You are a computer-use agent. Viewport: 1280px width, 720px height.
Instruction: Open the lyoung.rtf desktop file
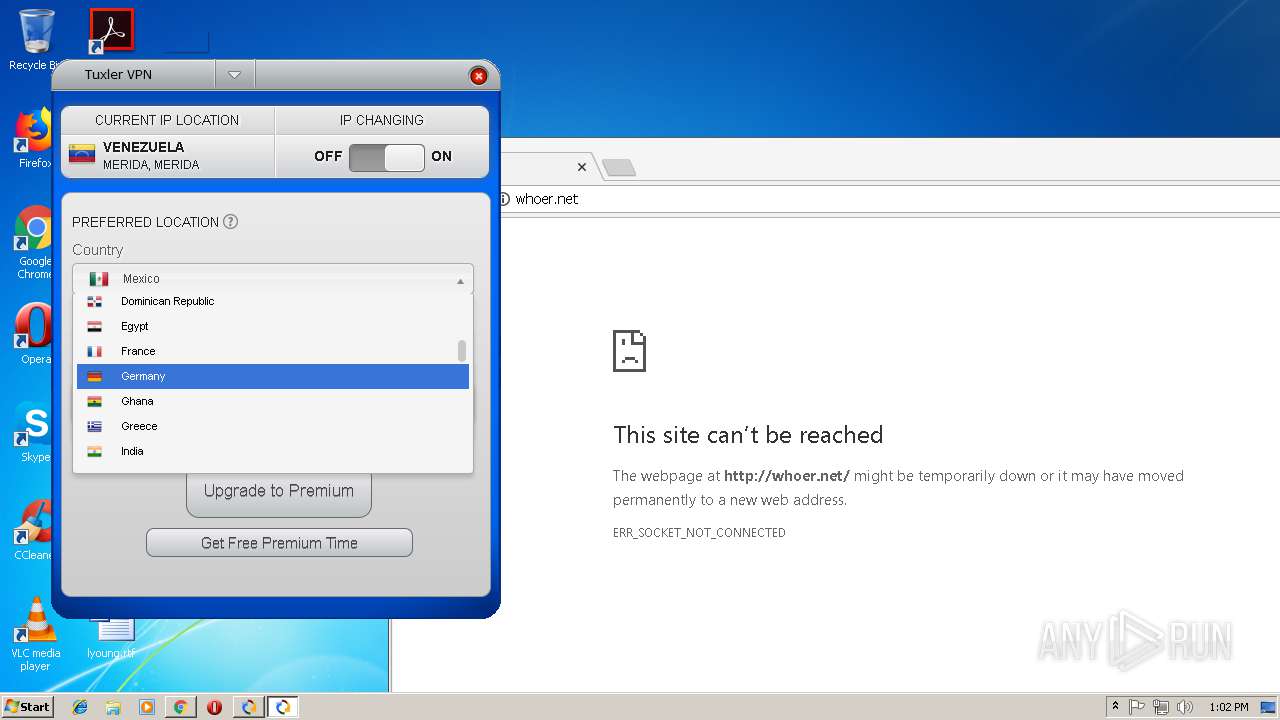pyautogui.click(x=111, y=638)
